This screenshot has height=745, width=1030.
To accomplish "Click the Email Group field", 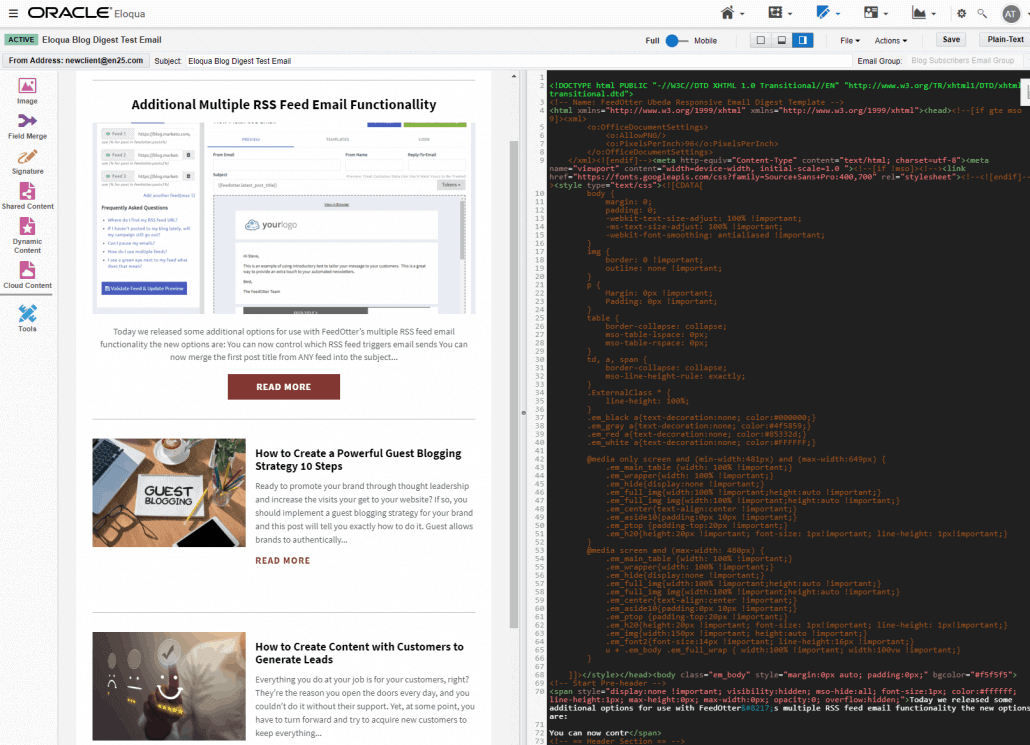I will tap(964, 60).
